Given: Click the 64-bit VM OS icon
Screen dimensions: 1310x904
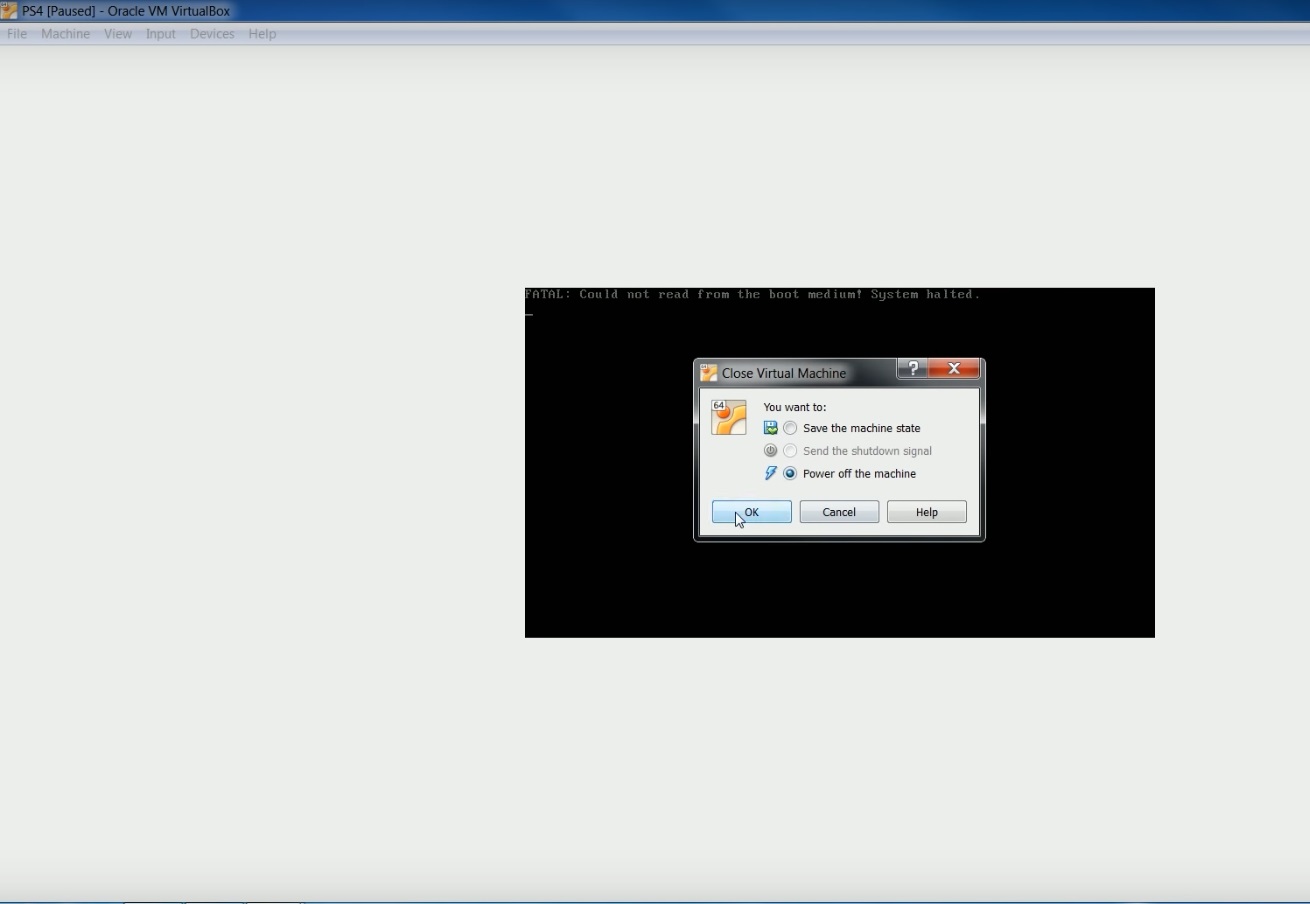Looking at the screenshot, I should [729, 417].
